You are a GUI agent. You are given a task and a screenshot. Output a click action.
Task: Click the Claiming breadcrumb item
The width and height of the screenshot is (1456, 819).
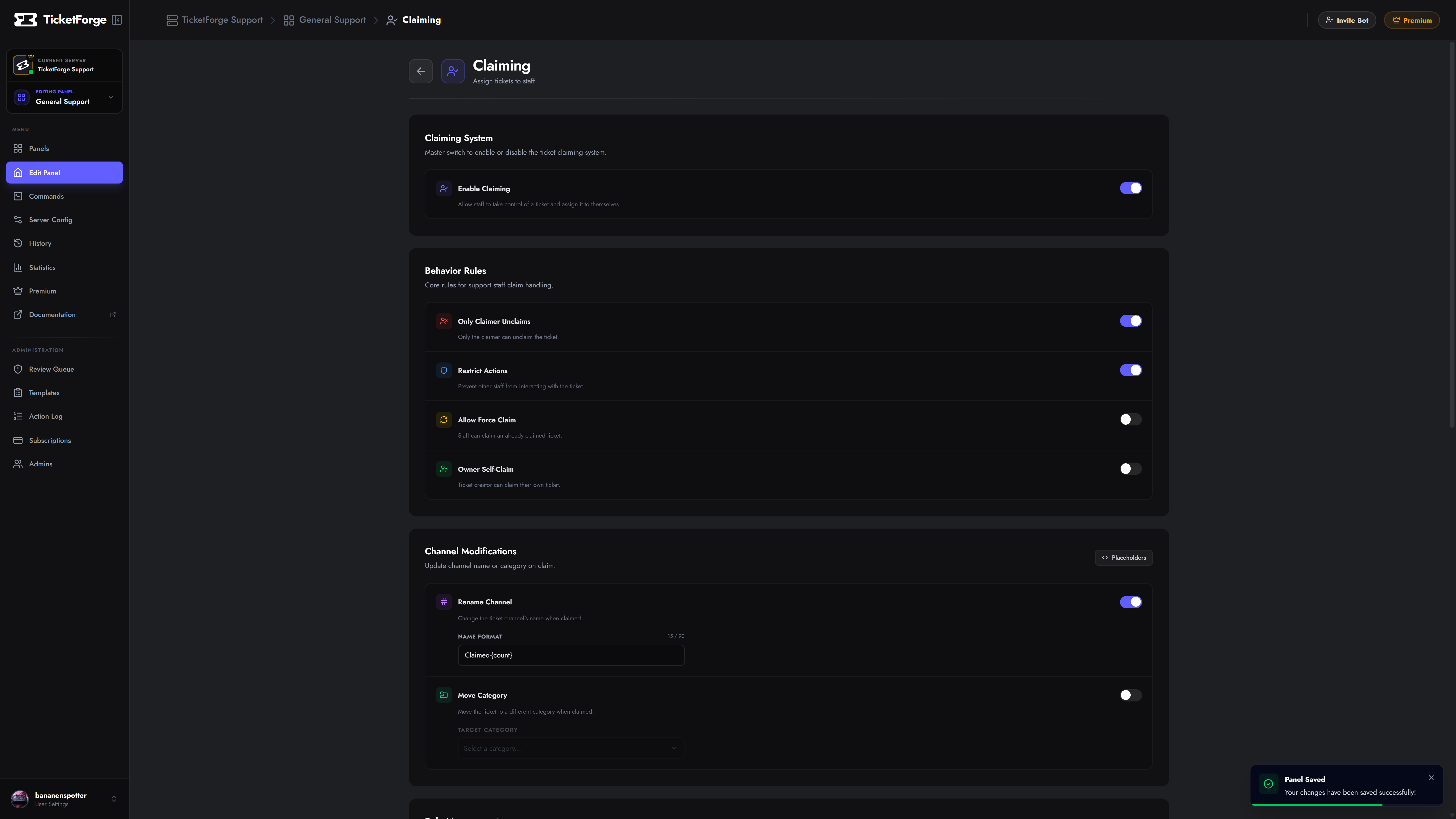click(x=414, y=20)
